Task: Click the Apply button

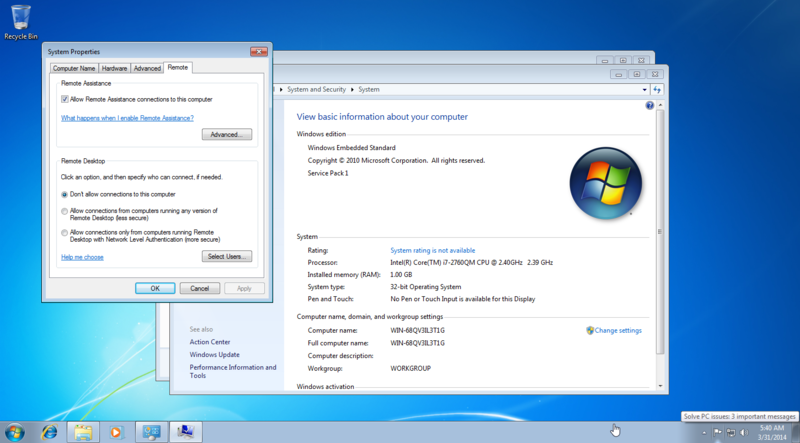Action: click(244, 288)
